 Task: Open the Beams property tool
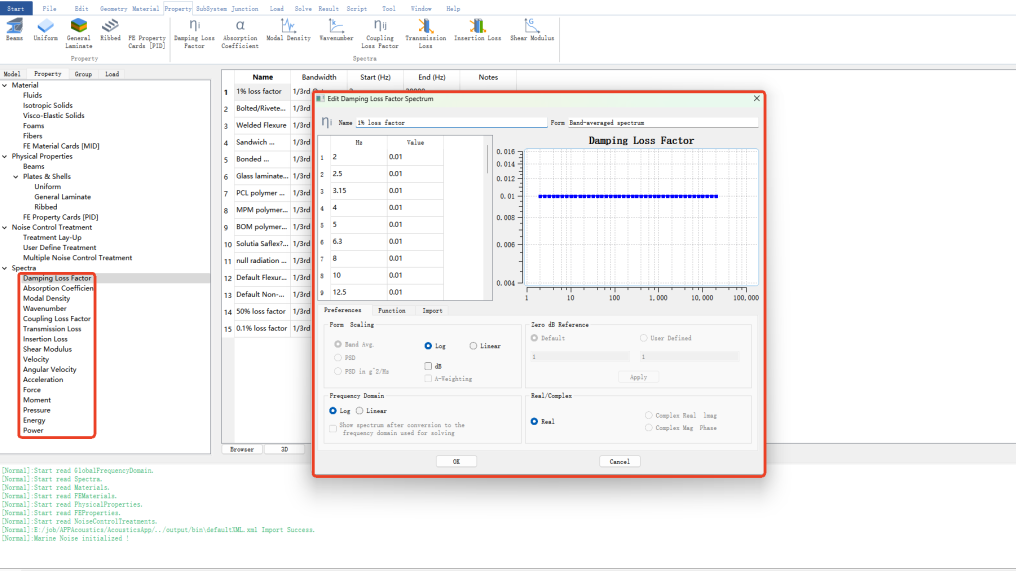(14, 30)
